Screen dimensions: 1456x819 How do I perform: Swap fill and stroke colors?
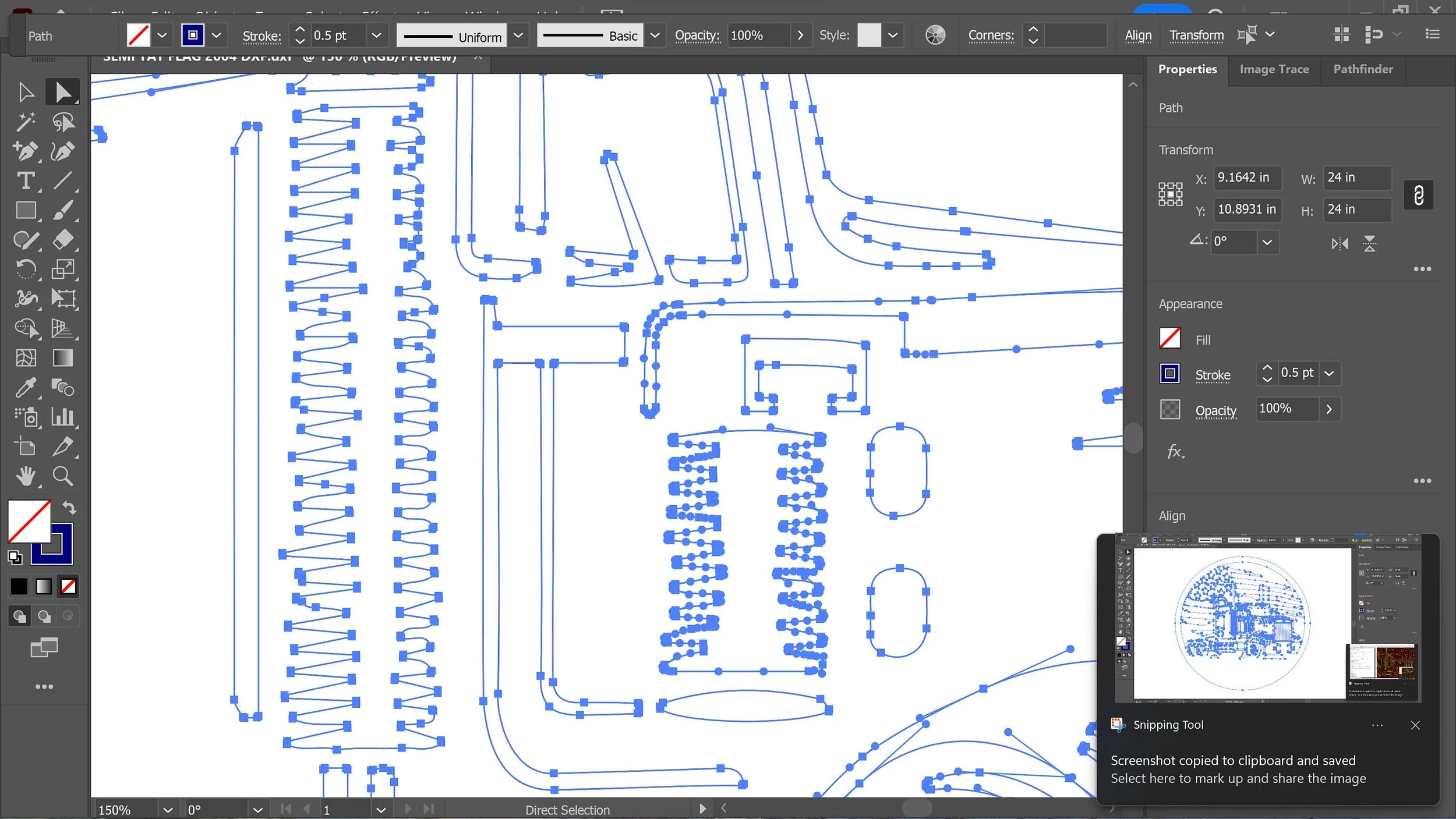69,508
